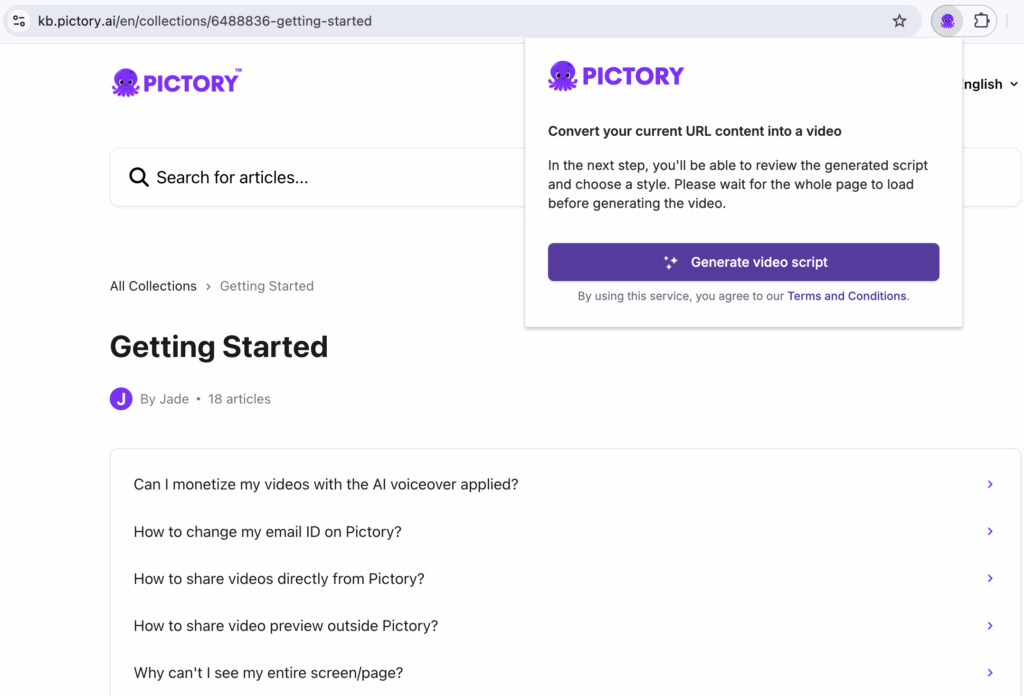Open the All Collections breadcrumb
This screenshot has width=1024, height=696.
153,285
